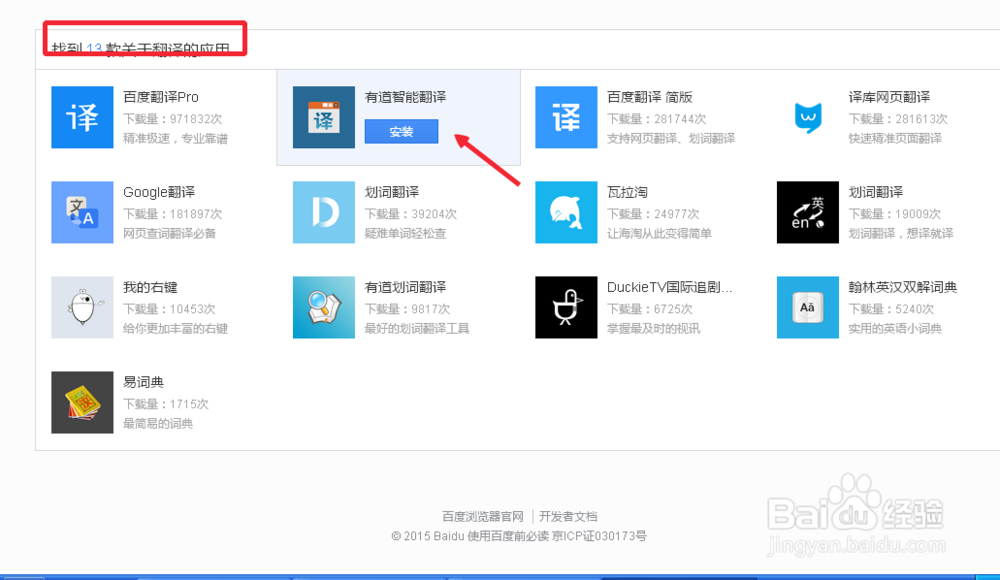Click description 让海淘从此变得简单

(x=659, y=234)
